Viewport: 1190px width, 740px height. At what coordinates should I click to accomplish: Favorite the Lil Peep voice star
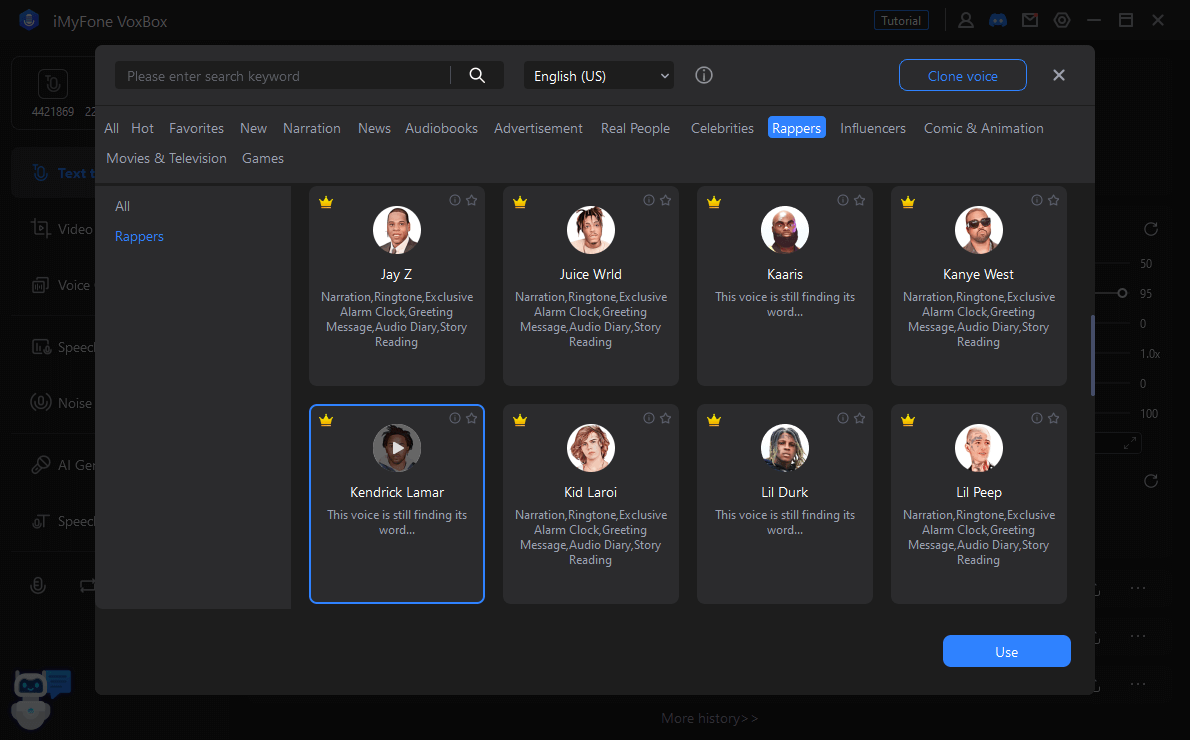coord(1053,418)
